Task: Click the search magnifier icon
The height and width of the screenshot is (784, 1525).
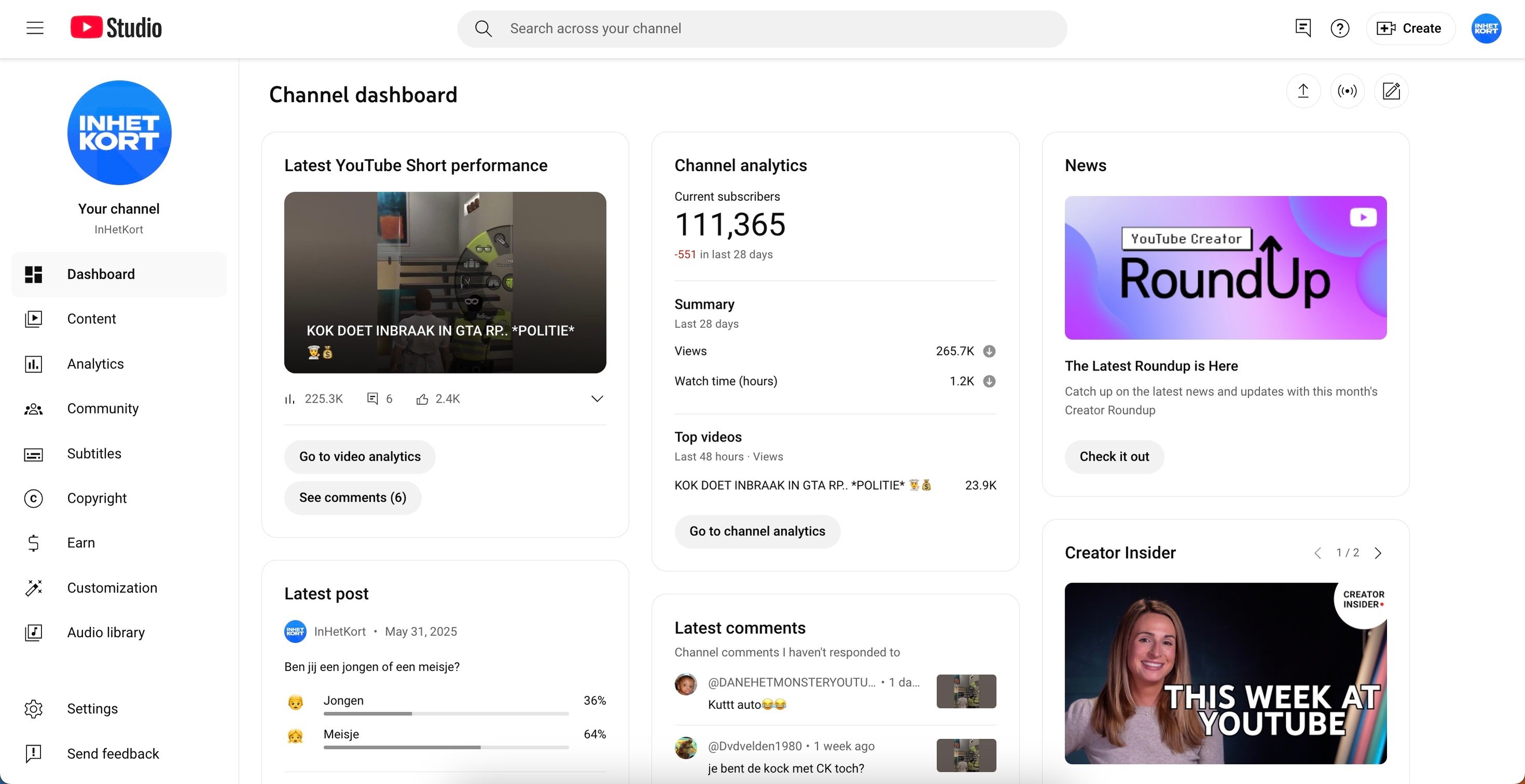Action: pyautogui.click(x=483, y=29)
